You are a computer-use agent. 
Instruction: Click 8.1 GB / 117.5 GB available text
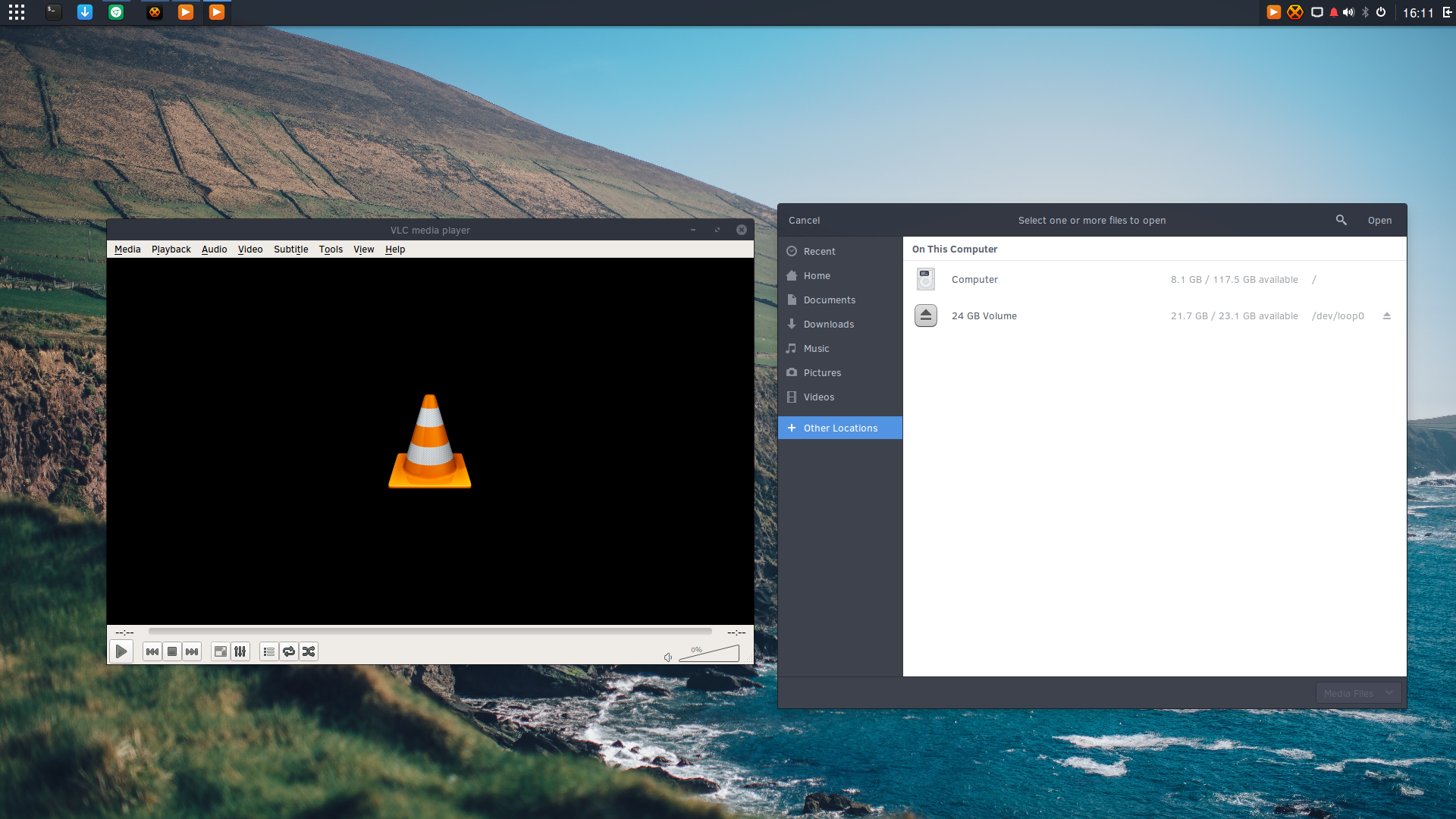click(1234, 280)
